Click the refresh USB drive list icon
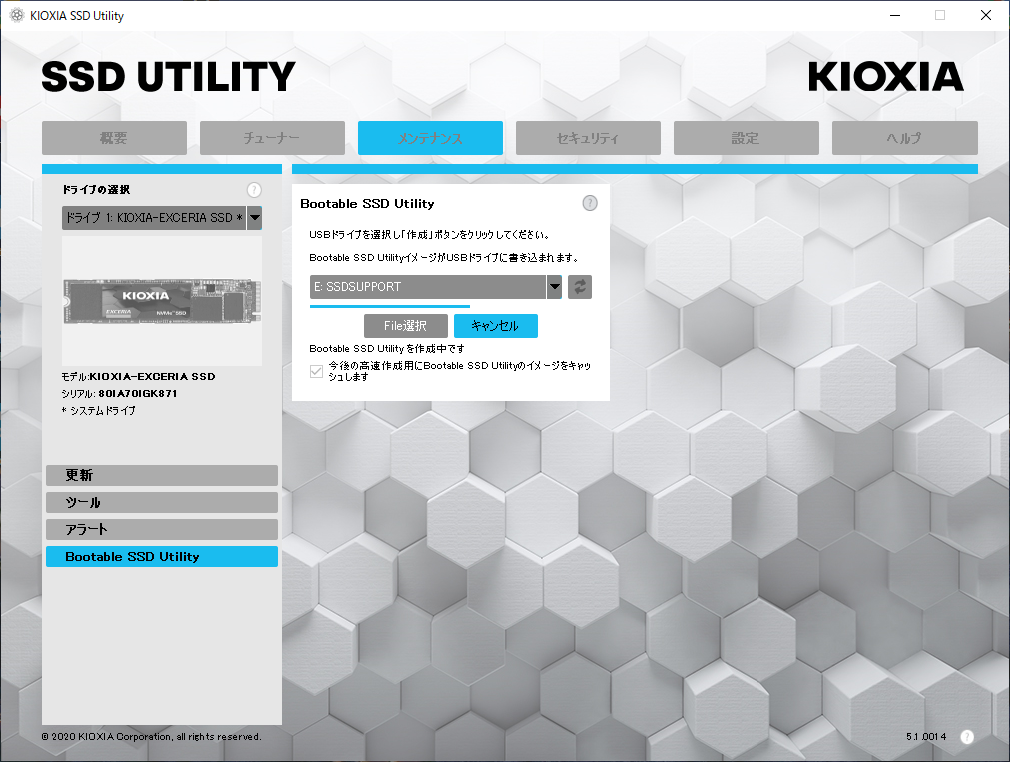Image resolution: width=1010 pixels, height=762 pixels. click(x=580, y=287)
